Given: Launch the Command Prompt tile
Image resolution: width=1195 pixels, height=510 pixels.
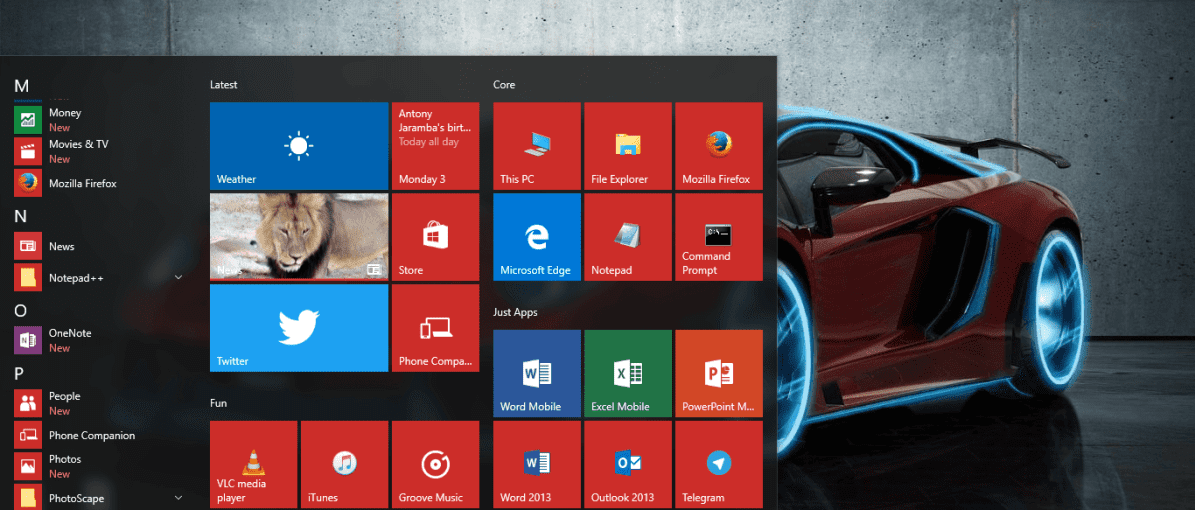Looking at the screenshot, I should [x=719, y=237].
